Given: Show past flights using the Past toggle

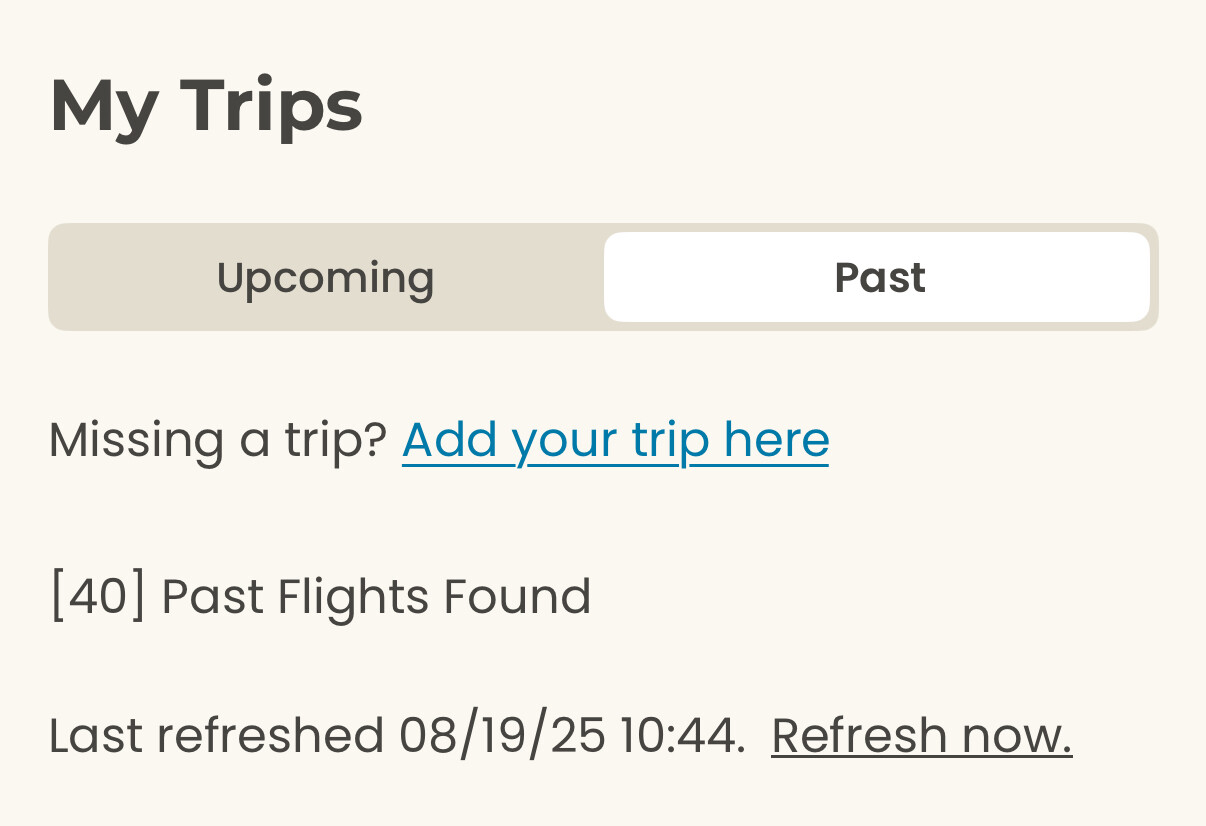Looking at the screenshot, I should pyautogui.click(x=878, y=278).
